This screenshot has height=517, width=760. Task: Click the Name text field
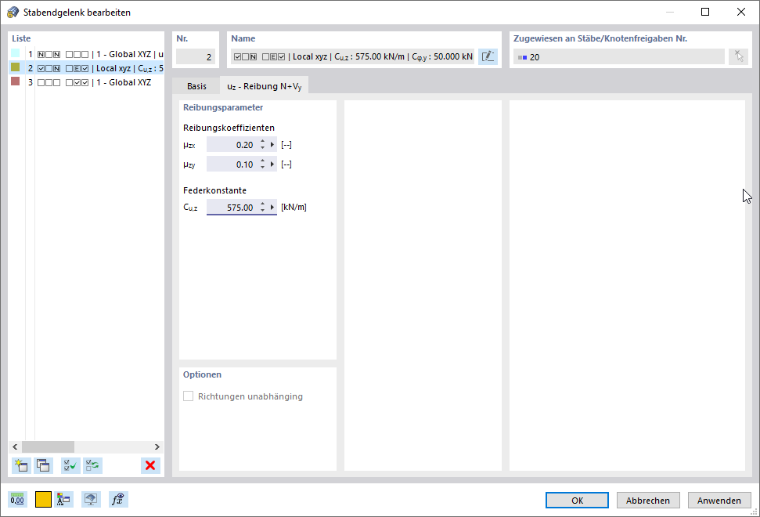click(x=352, y=57)
